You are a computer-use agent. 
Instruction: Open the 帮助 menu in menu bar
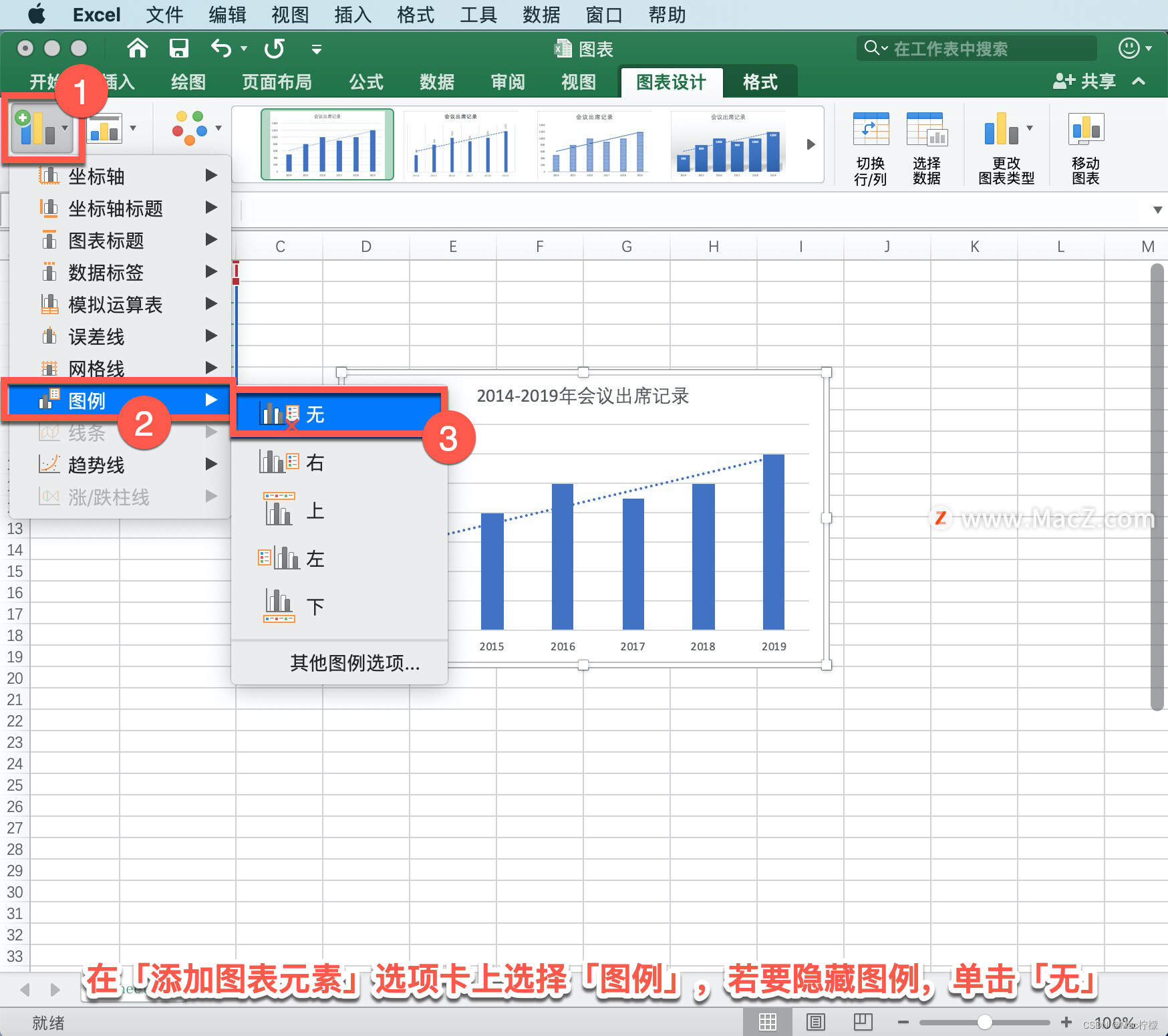pos(667,15)
